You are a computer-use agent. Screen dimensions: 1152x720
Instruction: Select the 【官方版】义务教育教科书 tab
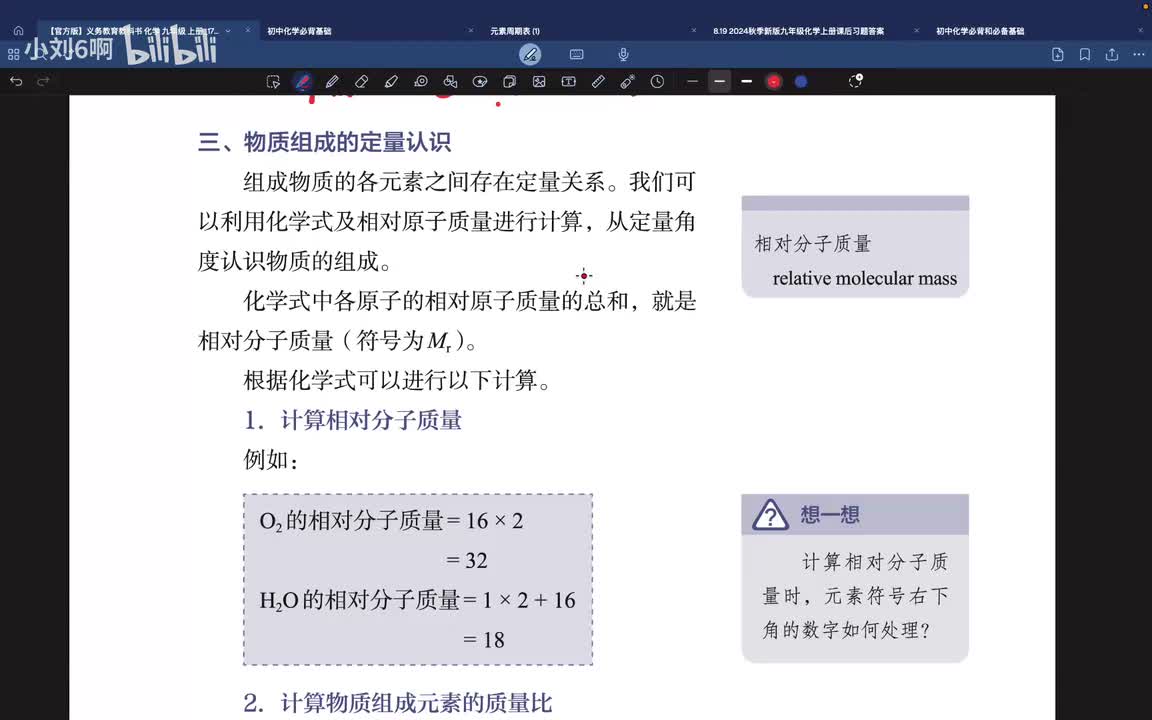pos(134,31)
